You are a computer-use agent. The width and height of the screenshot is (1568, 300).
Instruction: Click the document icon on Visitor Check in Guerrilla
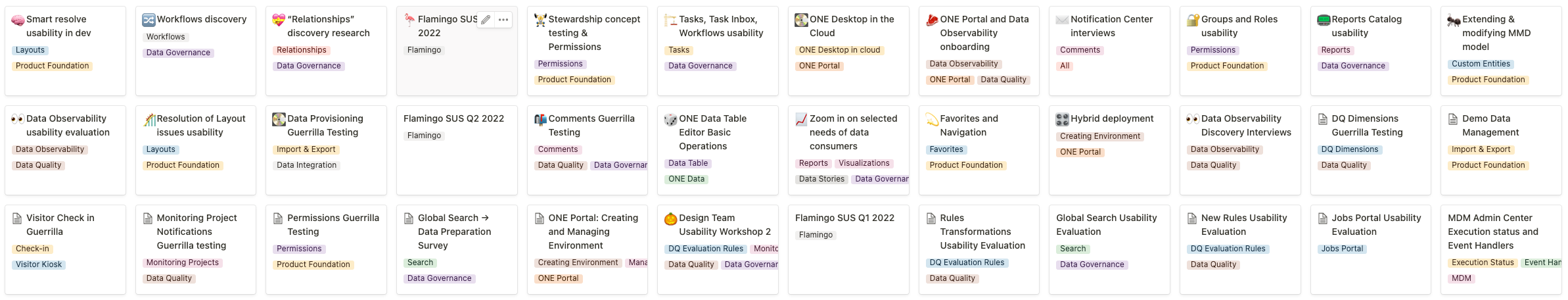18,218
